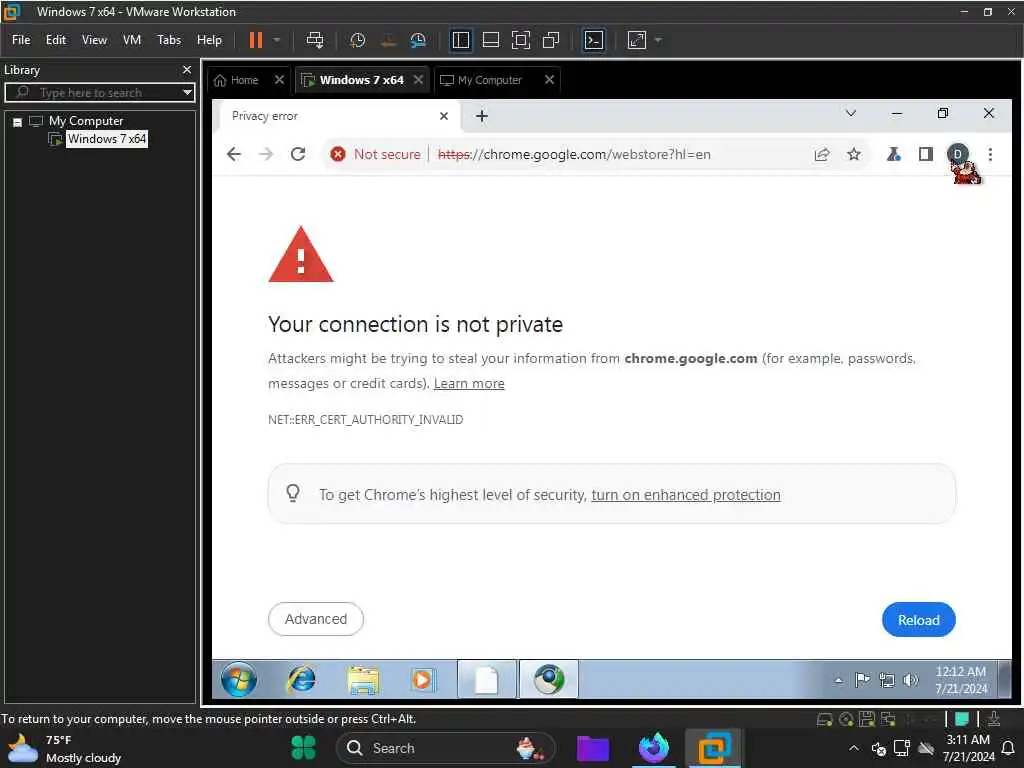The height and width of the screenshot is (768, 1024).
Task: Open the VMware Help menu
Action: pos(210,40)
